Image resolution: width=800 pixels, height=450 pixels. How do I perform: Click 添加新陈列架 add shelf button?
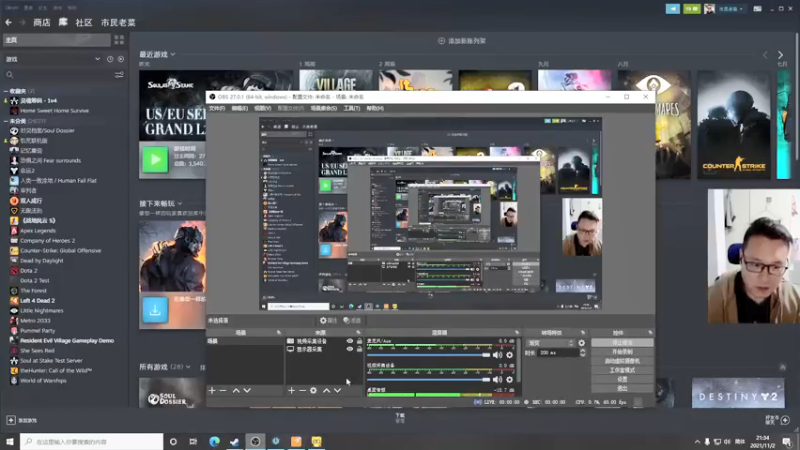pos(462,41)
